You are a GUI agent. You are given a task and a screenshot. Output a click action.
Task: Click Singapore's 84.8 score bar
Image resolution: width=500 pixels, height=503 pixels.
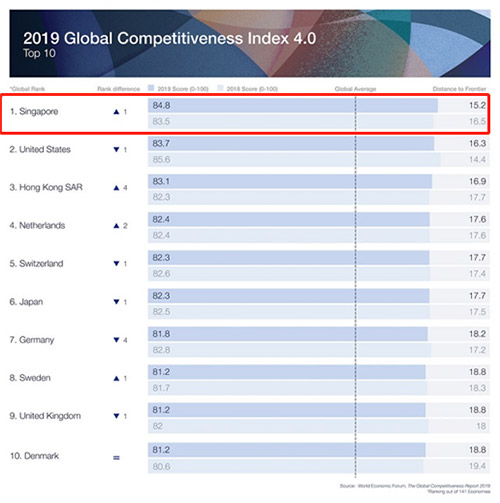tap(293, 106)
